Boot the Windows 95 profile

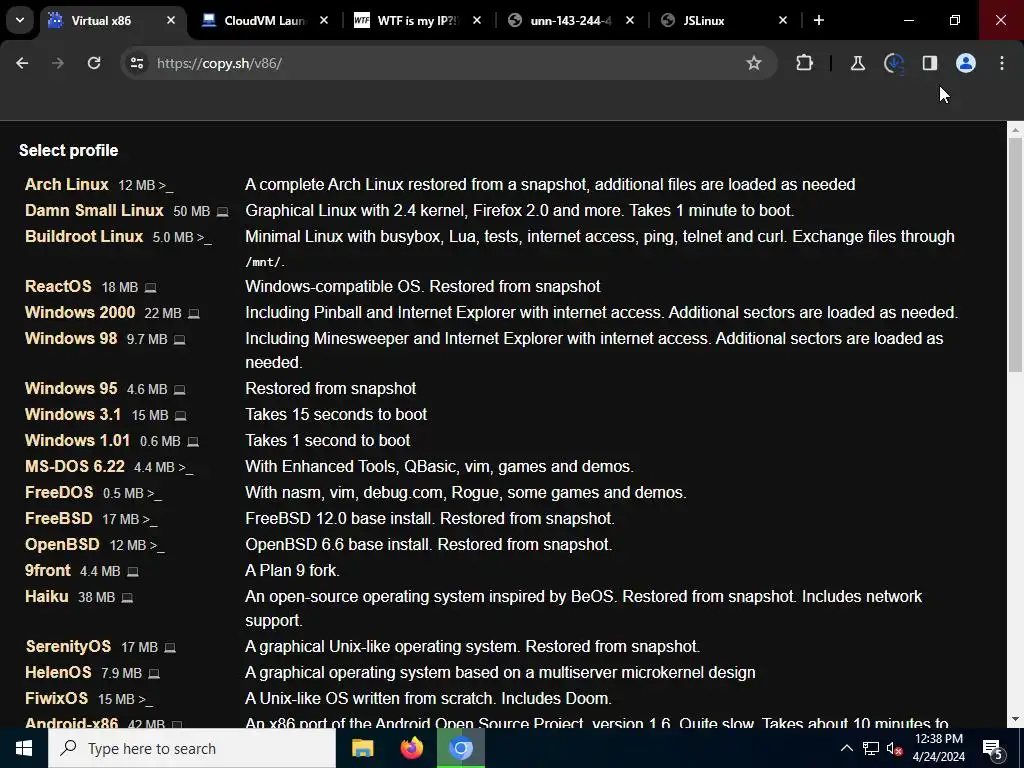[71, 388]
